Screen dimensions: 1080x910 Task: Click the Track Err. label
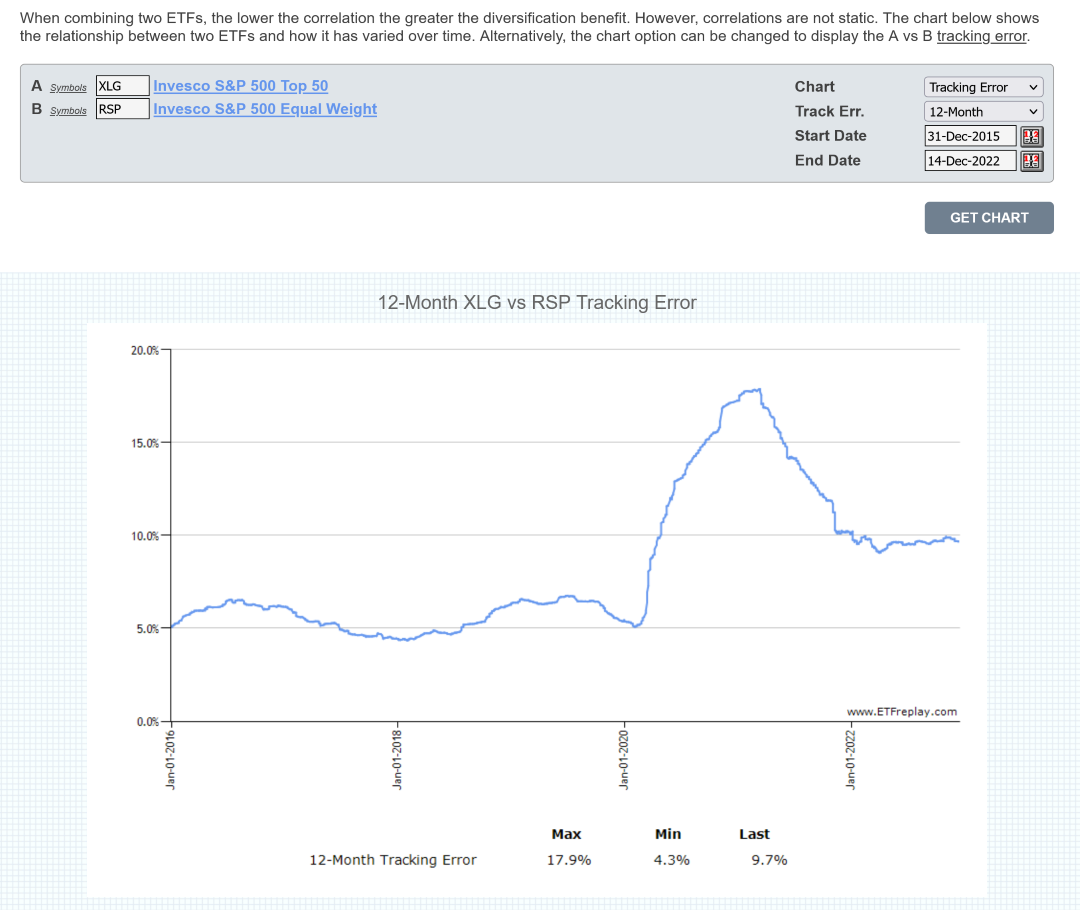(829, 112)
